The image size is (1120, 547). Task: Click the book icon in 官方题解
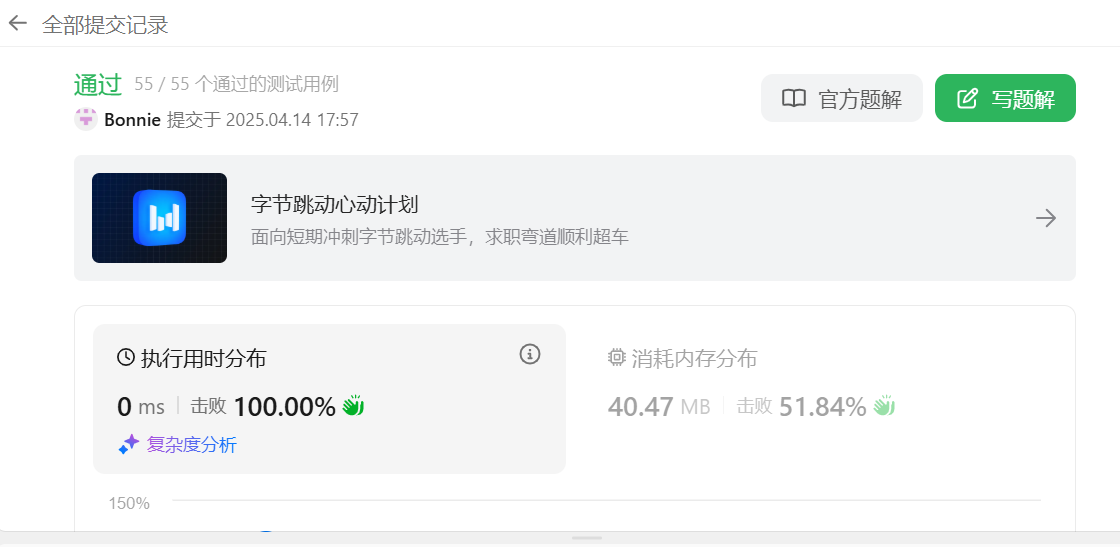tap(794, 99)
